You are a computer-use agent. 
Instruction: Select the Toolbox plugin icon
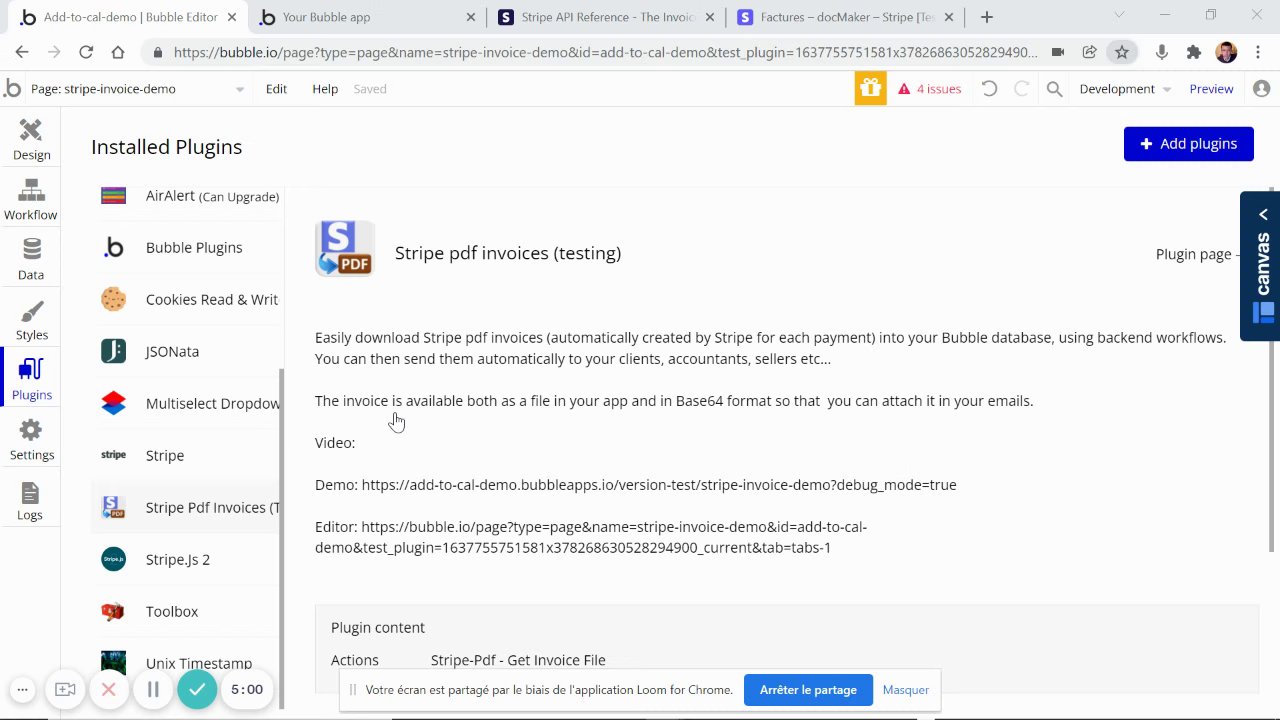[114, 611]
